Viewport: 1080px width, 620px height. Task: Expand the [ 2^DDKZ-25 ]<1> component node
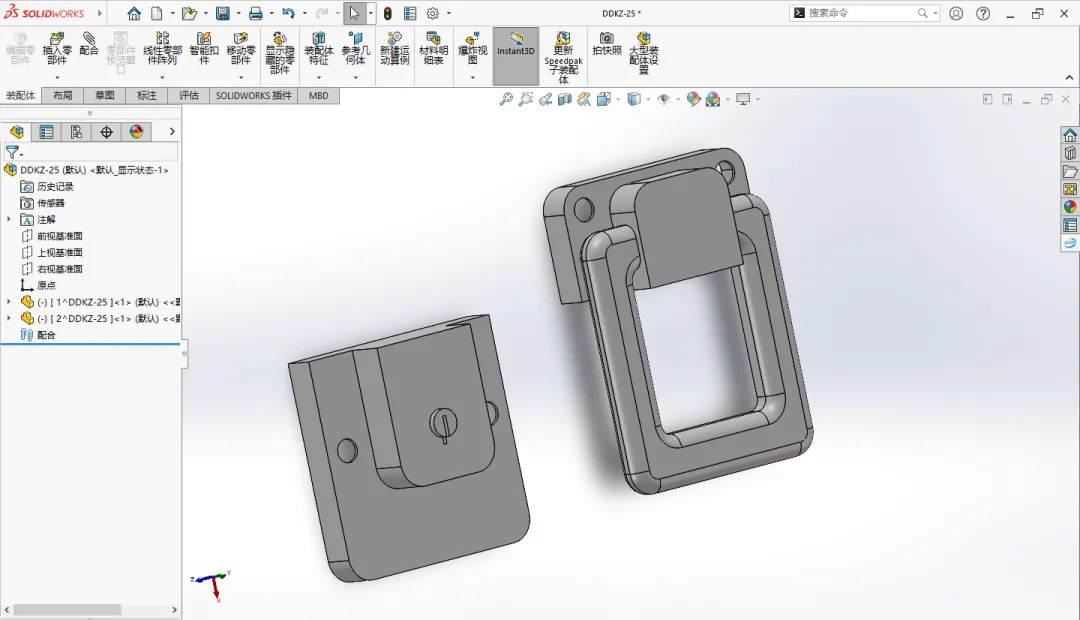pyautogui.click(x=9, y=318)
